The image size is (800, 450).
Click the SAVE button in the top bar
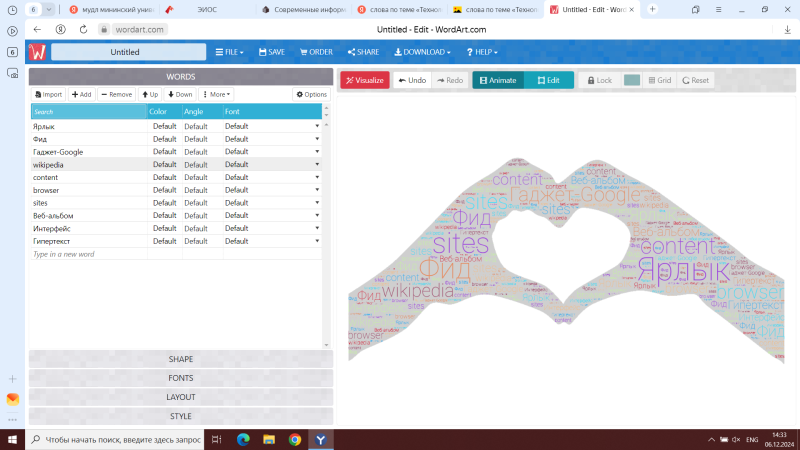click(271, 52)
